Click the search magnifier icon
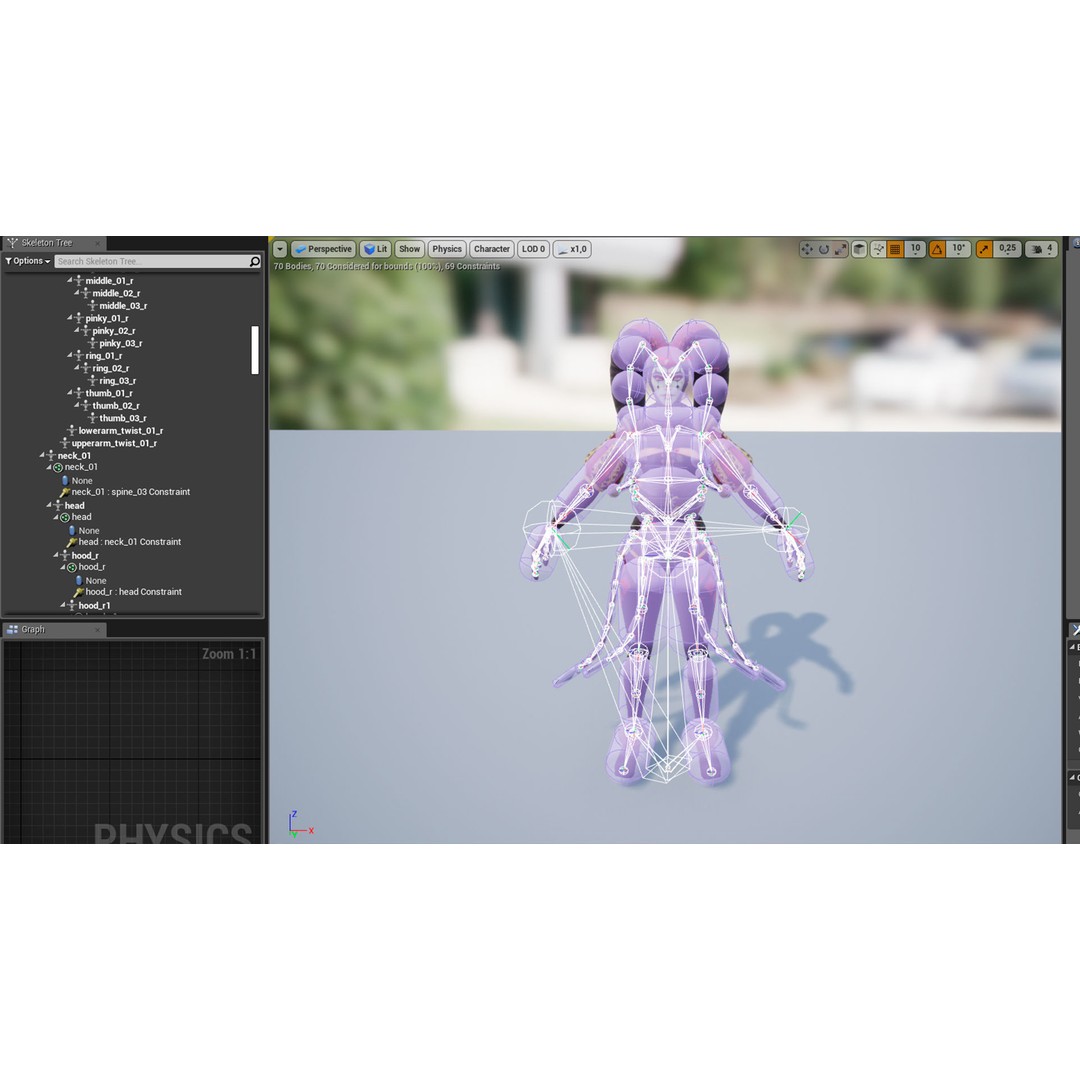 coord(255,262)
